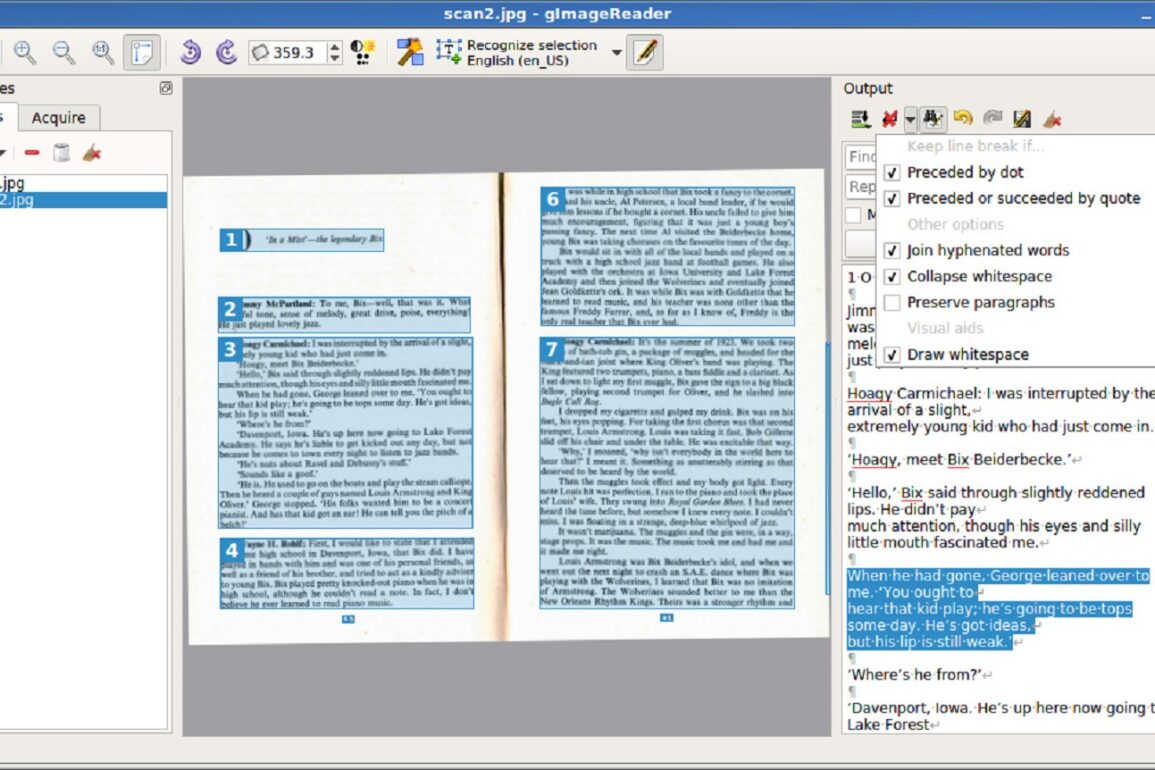This screenshot has height=770, width=1155.
Task: Clear the output with the broom icon
Action: pos(1052,119)
